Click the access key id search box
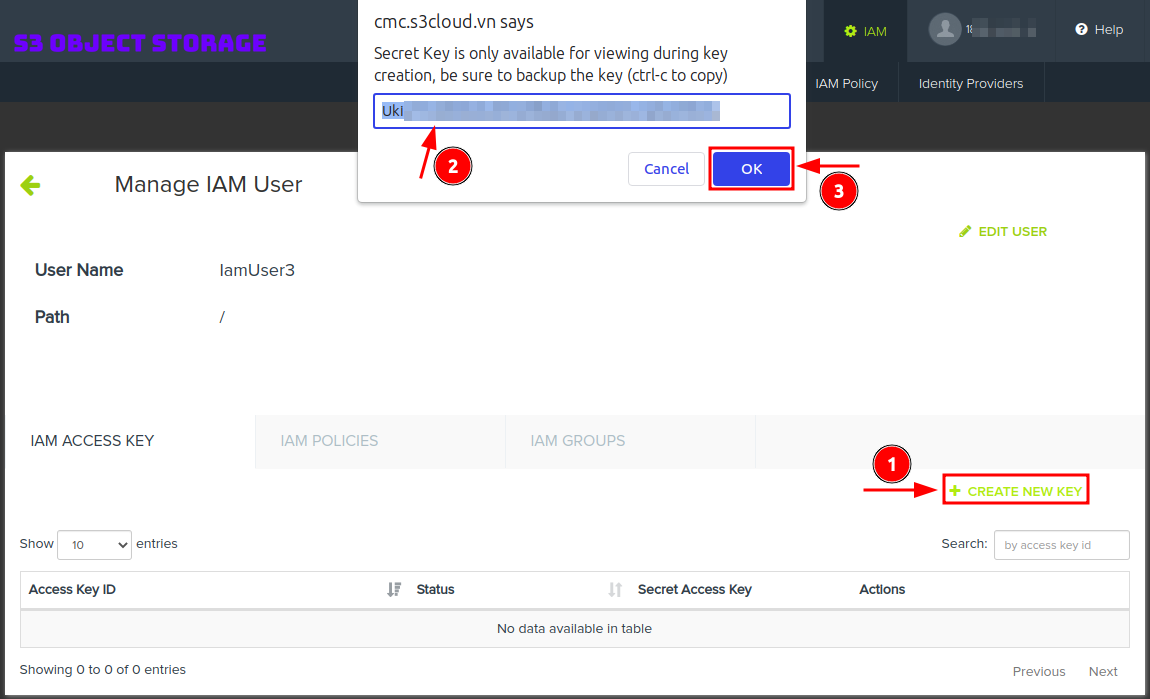Viewport: 1150px width, 699px height. [1061, 545]
